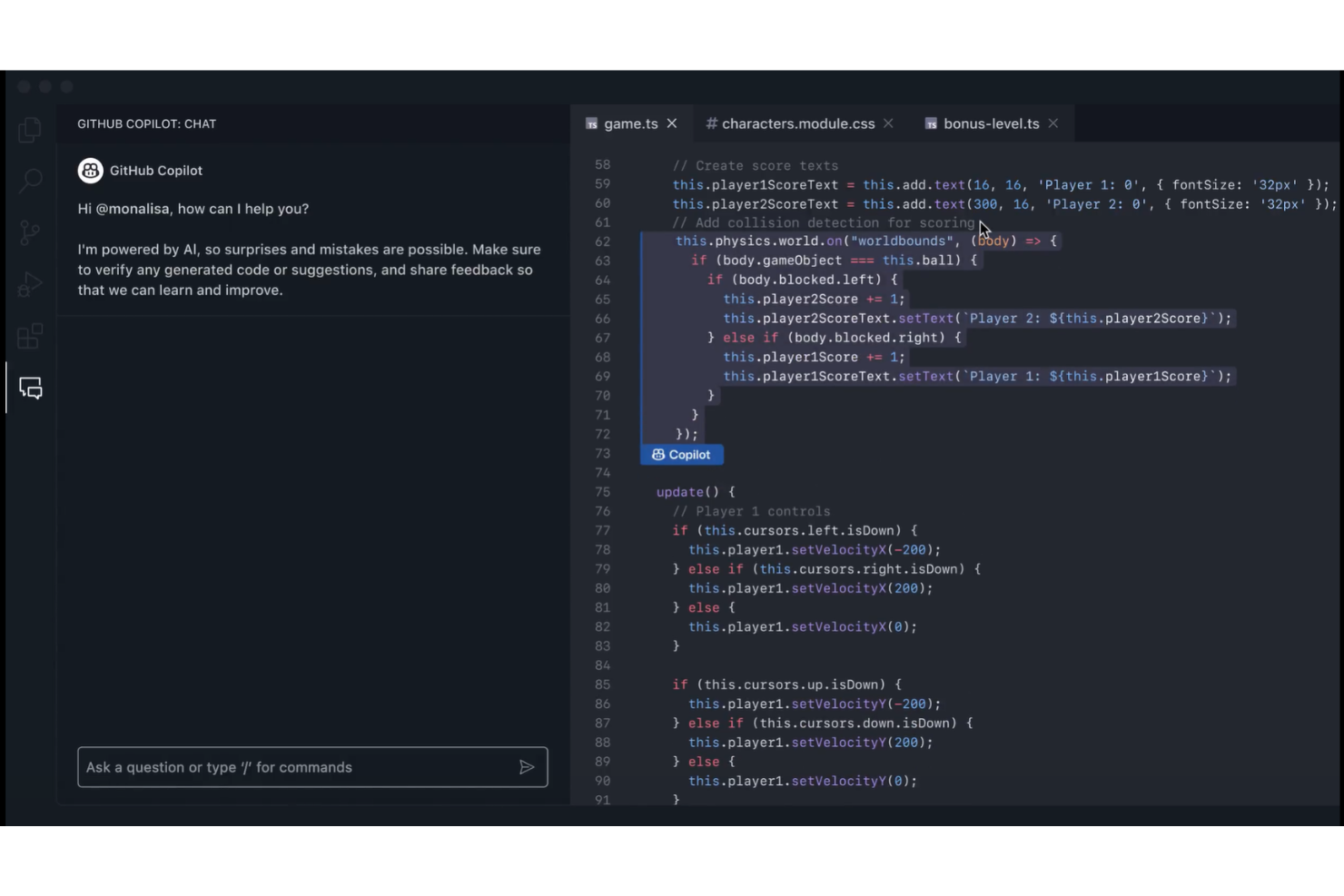The height and width of the screenshot is (896, 1344).
Task: Close the game.ts tab
Action: [x=671, y=123]
